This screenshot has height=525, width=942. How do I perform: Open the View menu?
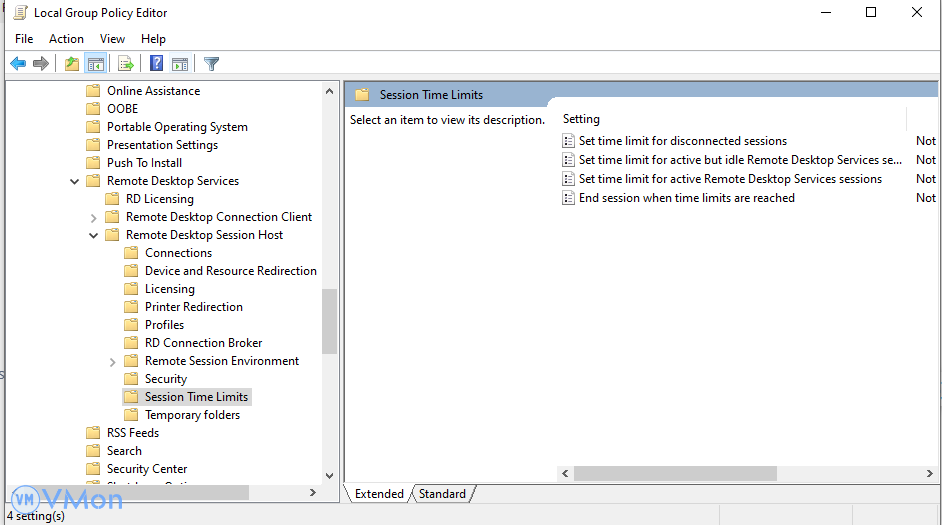(112, 39)
